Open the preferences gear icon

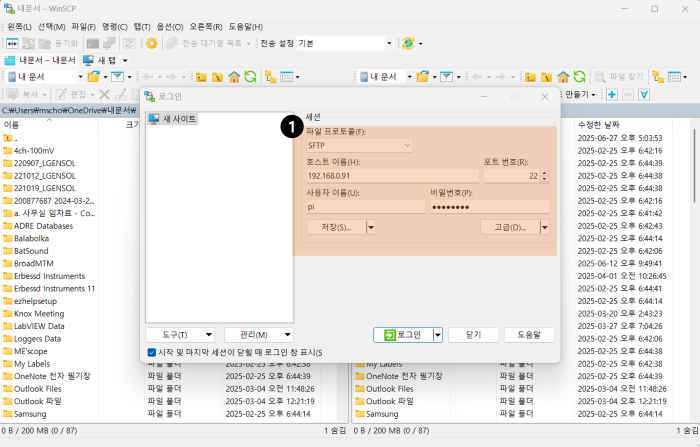(x=152, y=43)
